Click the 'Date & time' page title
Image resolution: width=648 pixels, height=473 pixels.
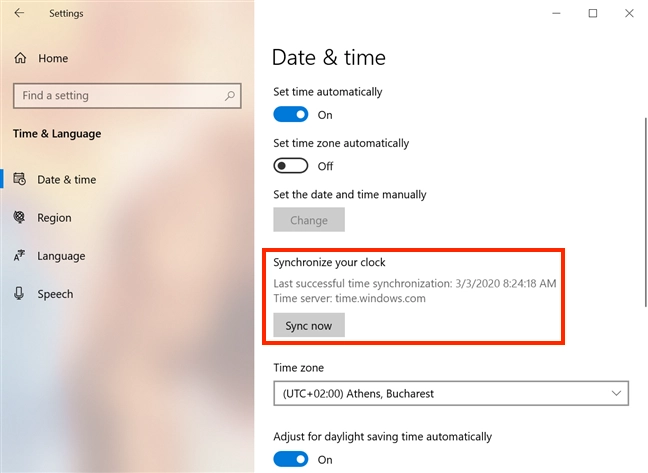(x=329, y=57)
